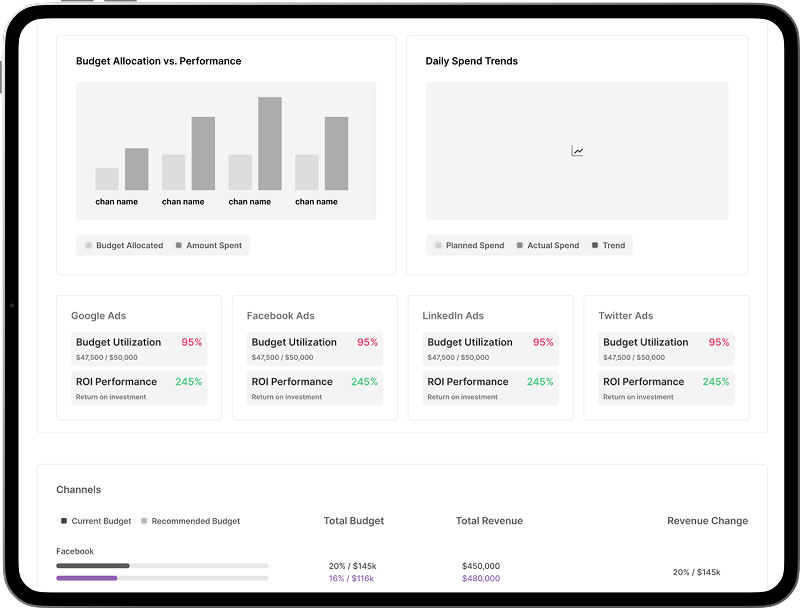The width and height of the screenshot is (800, 608).
Task: Click the tallest Amount Spent bar in chart
Action: (x=269, y=143)
